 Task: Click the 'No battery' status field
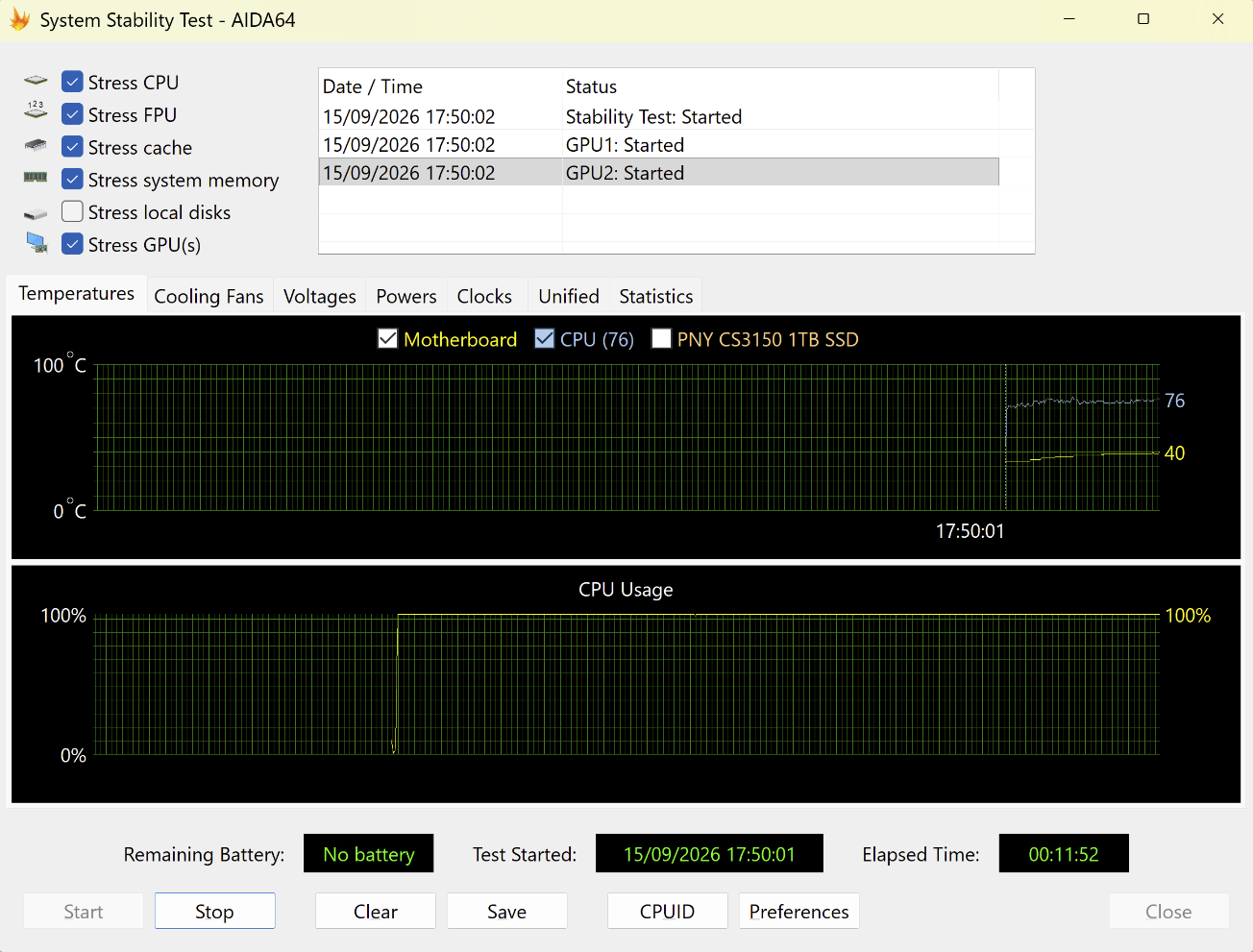click(369, 853)
